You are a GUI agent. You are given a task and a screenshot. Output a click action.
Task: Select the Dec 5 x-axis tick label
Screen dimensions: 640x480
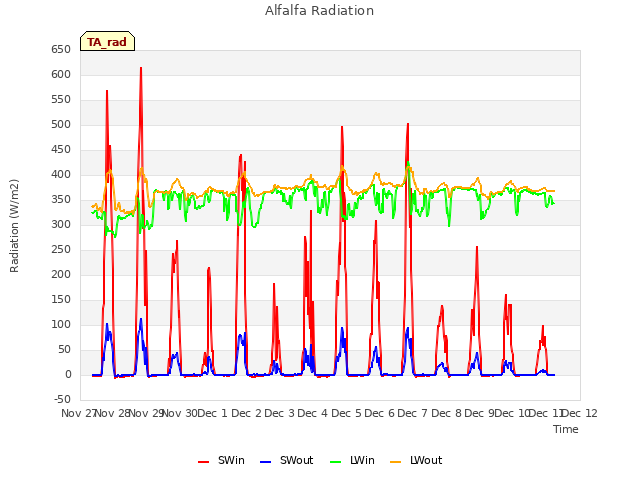click(346, 413)
